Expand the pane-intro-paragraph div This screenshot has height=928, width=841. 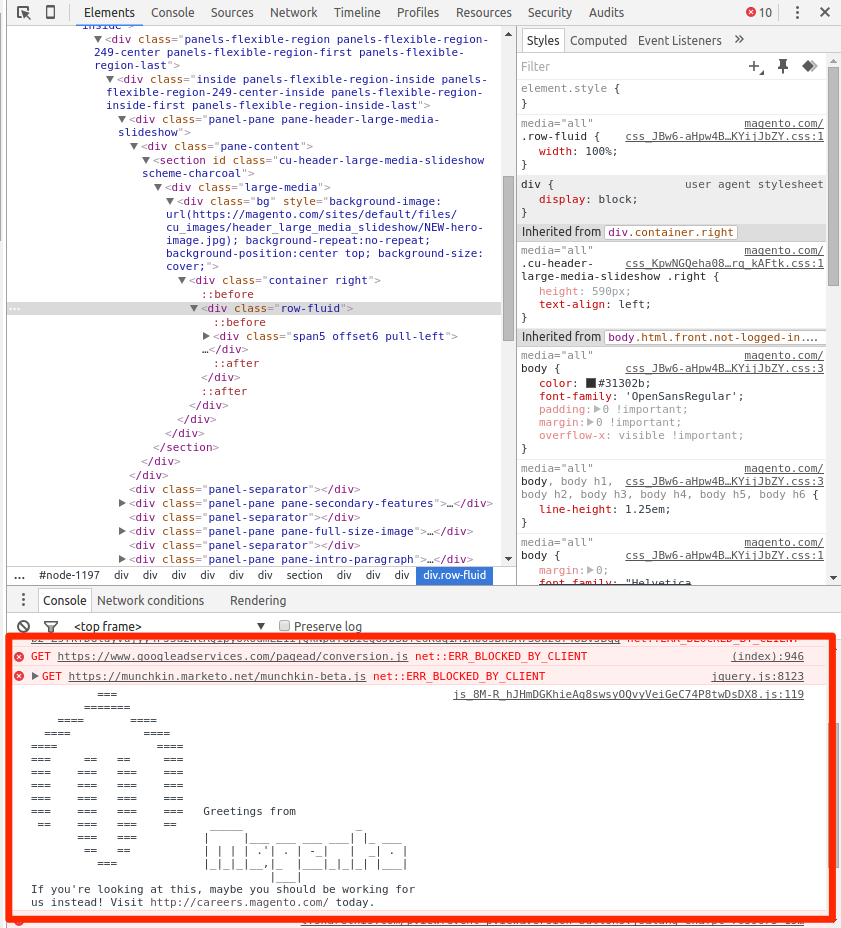[x=122, y=559]
